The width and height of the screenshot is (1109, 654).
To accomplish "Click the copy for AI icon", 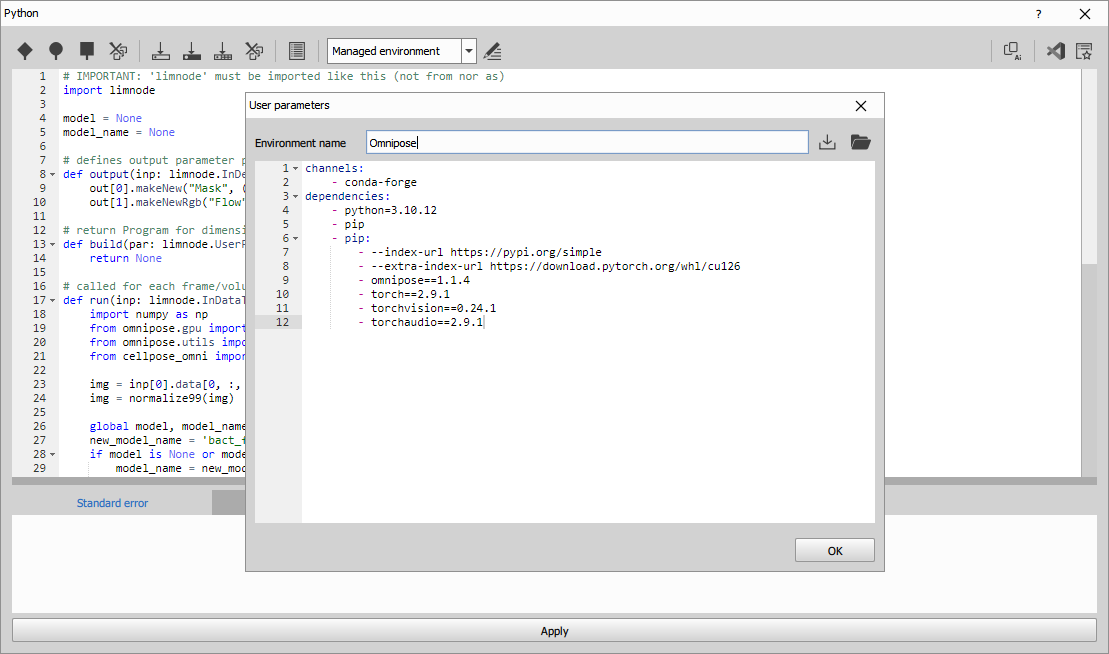I will pyautogui.click(x=1012, y=51).
